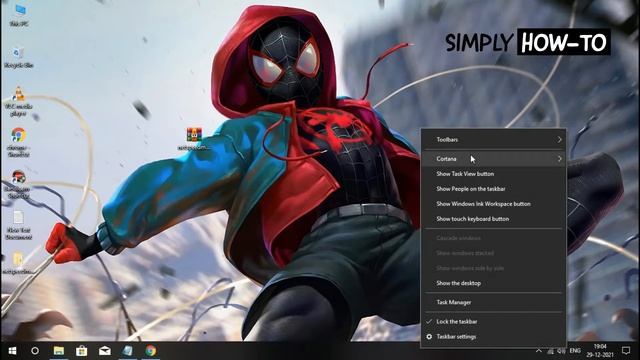The width and height of the screenshot is (640, 360).
Task: Click the Cortana circle icon on the taskbar
Action: coord(35,351)
